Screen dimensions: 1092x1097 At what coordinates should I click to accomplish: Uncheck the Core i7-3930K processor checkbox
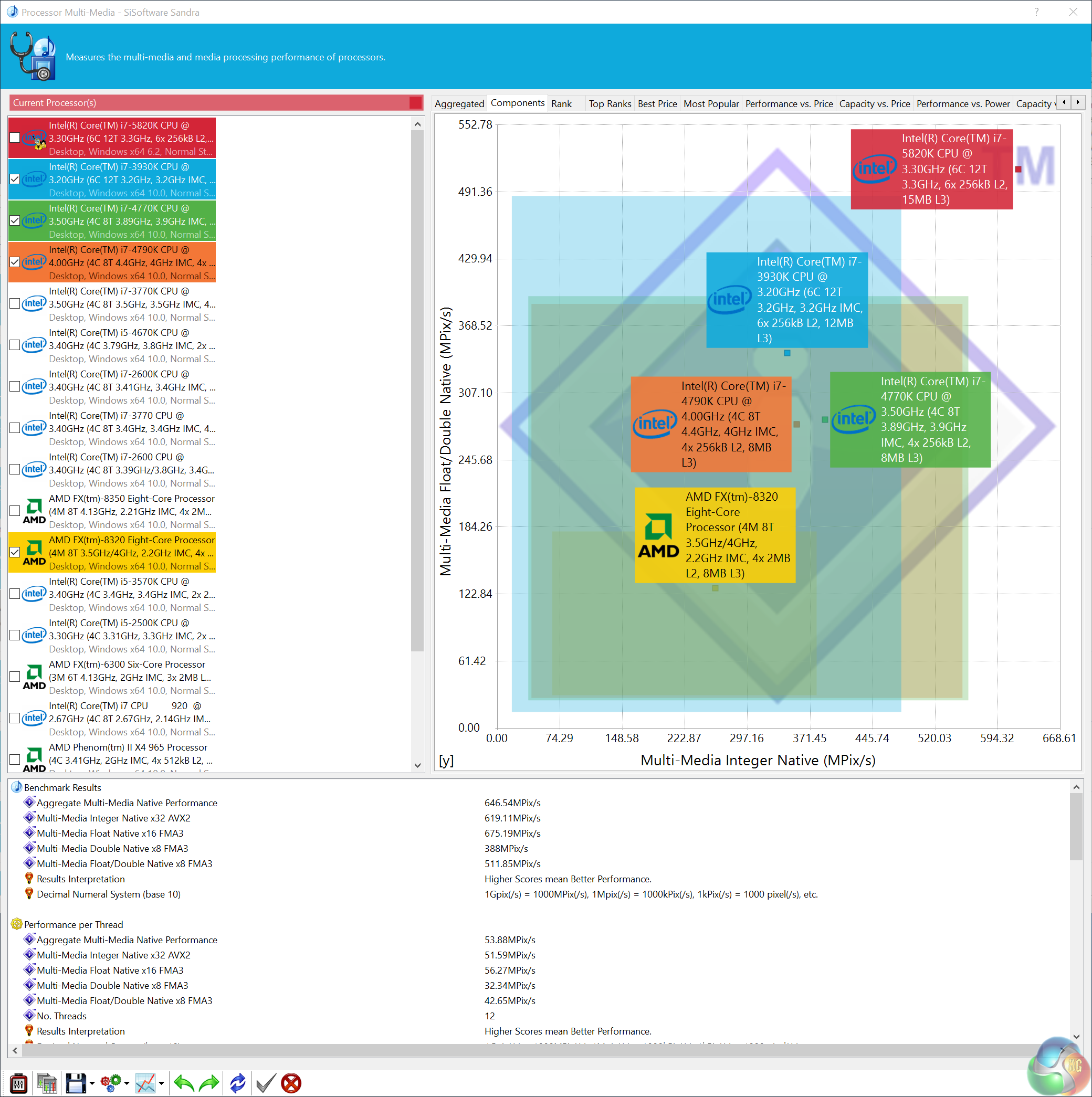pos(15,180)
